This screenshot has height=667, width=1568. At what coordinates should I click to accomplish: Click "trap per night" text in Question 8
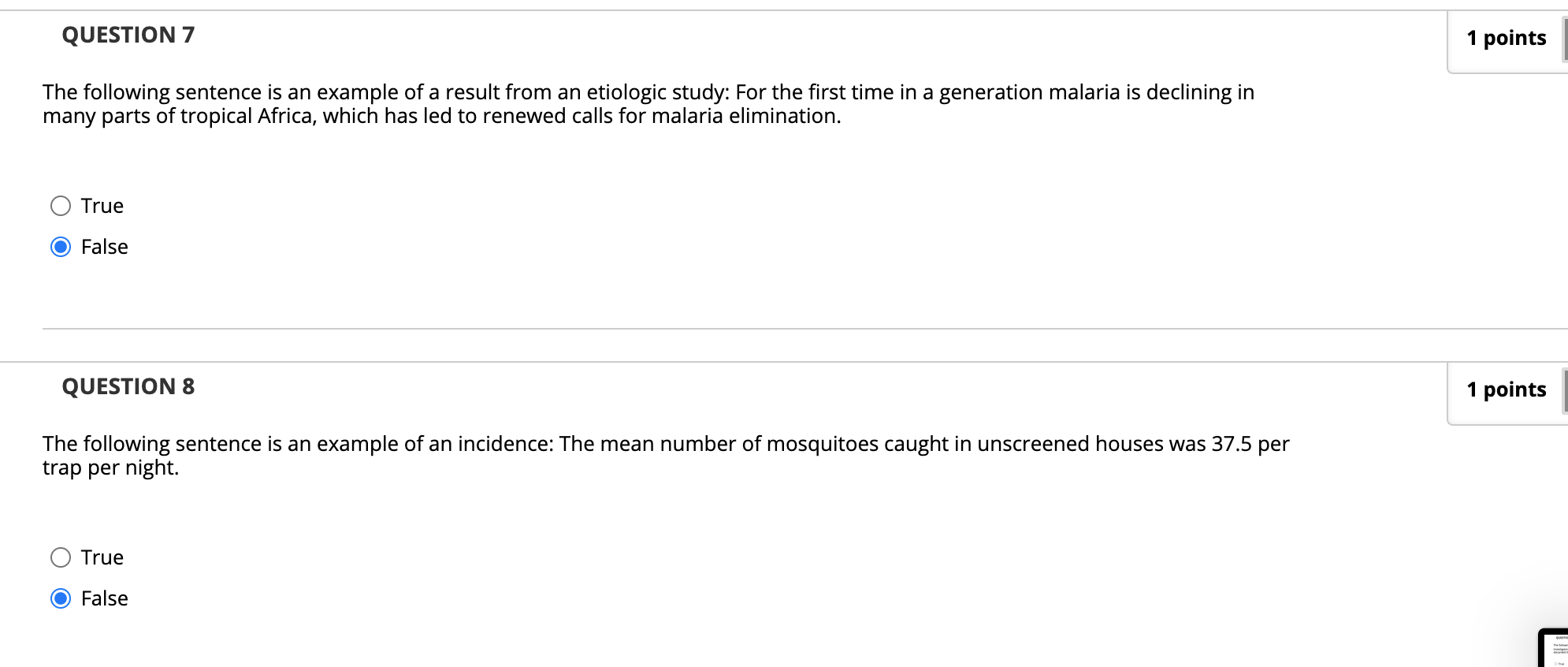click(110, 468)
